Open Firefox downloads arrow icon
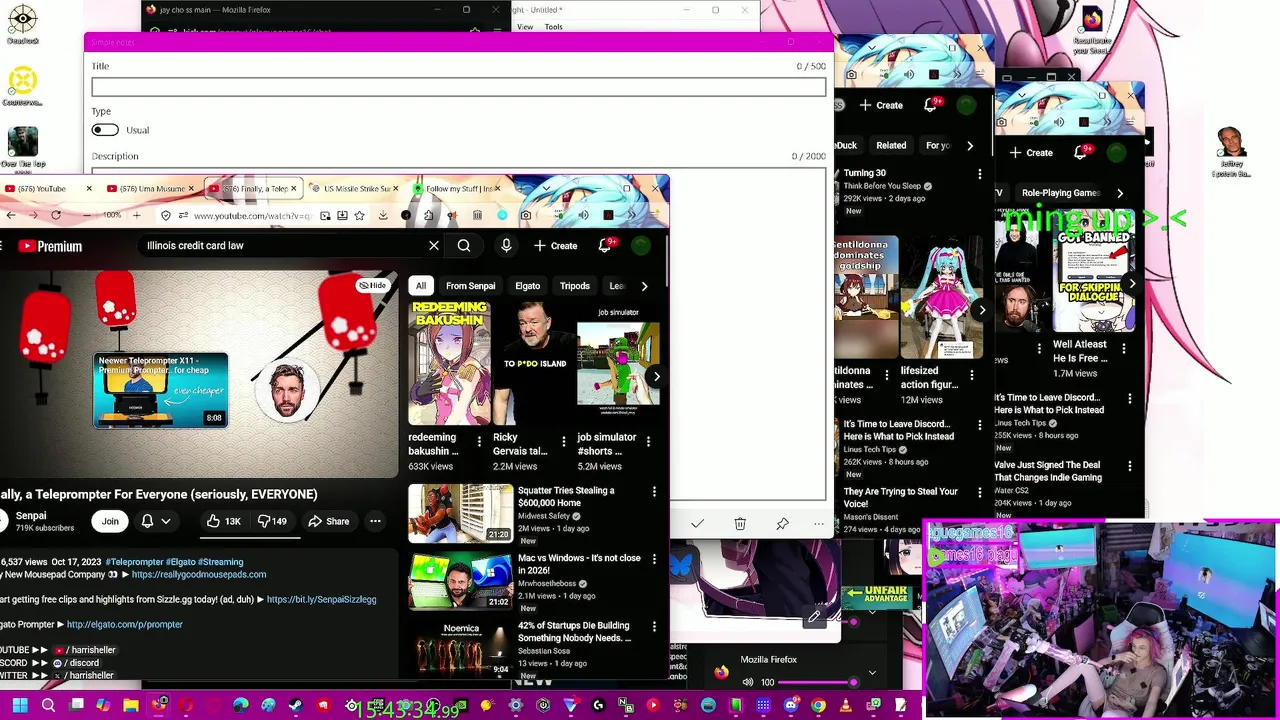1280x720 pixels. (383, 215)
